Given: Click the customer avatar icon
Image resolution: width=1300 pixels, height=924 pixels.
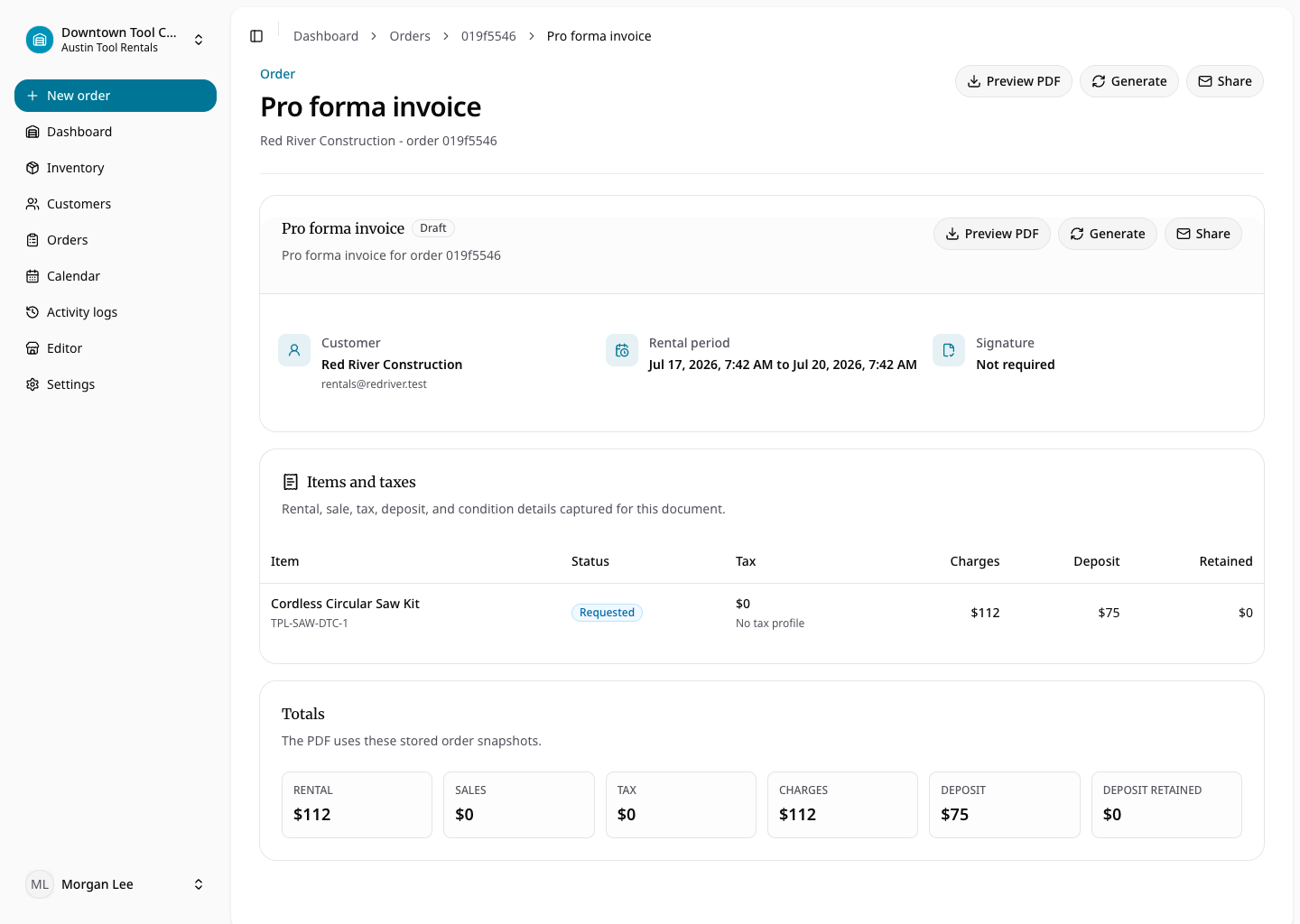Looking at the screenshot, I should 294,350.
